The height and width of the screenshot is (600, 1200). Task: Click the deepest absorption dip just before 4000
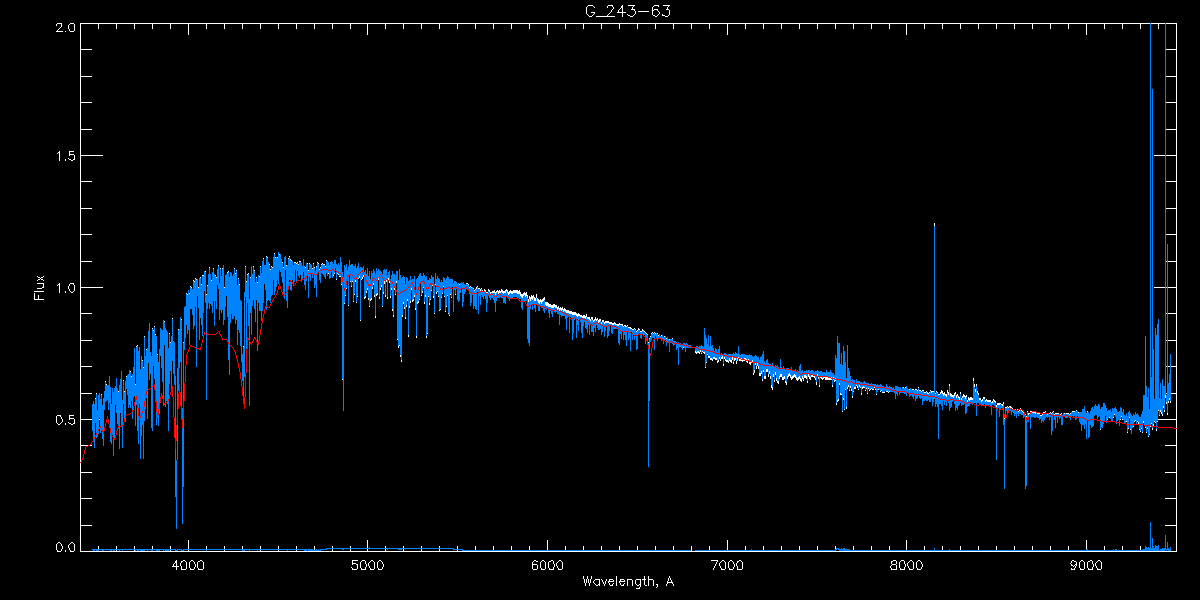[x=178, y=526]
